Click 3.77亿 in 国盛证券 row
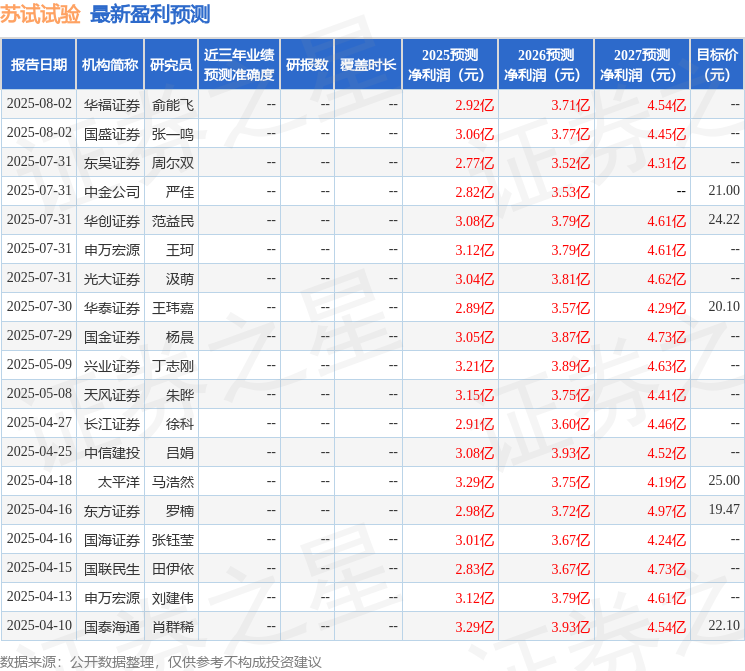The image size is (745, 671). [570, 134]
